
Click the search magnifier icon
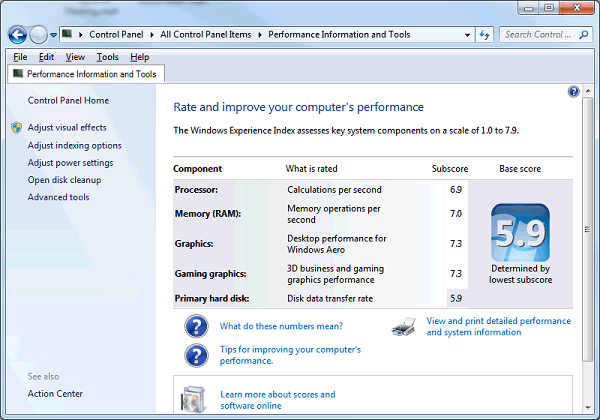coord(584,35)
